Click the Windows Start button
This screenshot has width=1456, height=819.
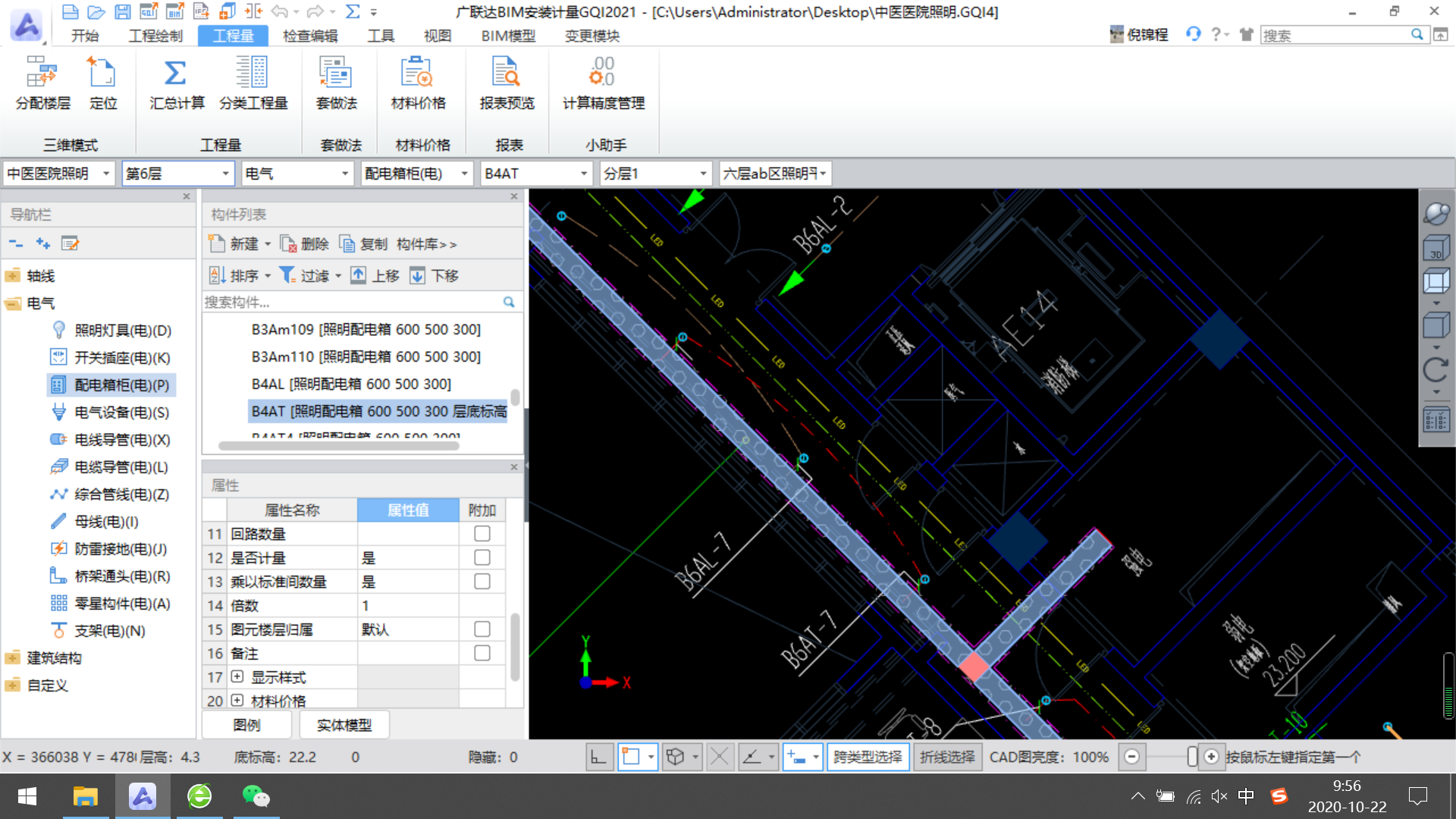point(27,796)
